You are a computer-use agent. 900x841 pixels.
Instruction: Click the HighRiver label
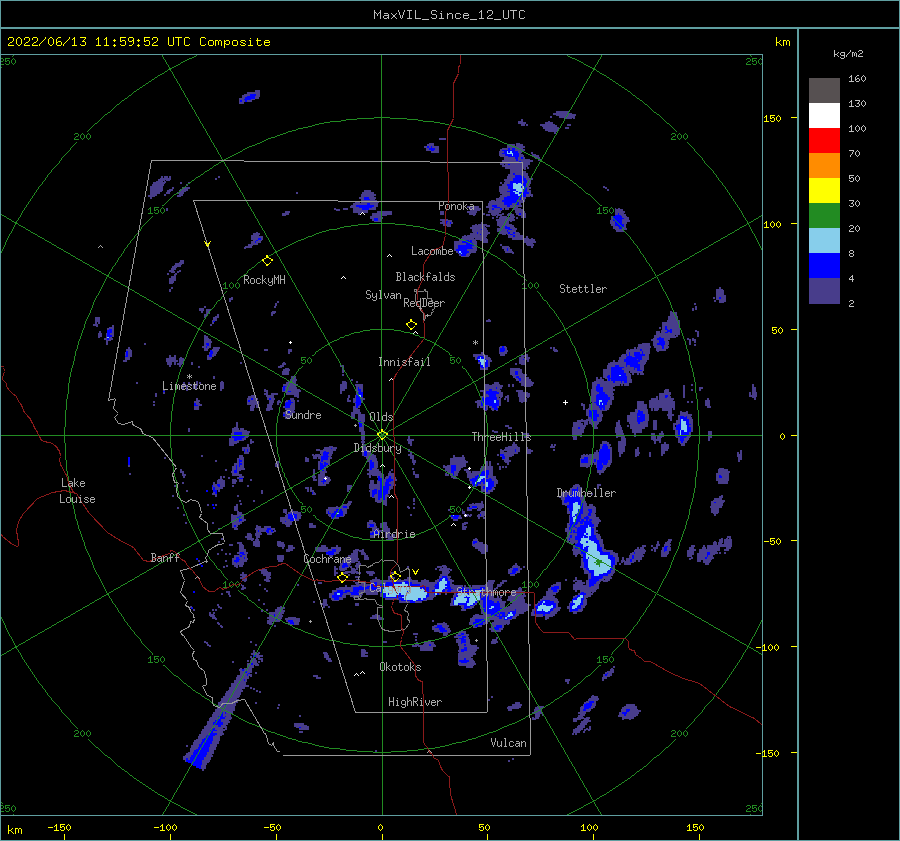(x=415, y=702)
